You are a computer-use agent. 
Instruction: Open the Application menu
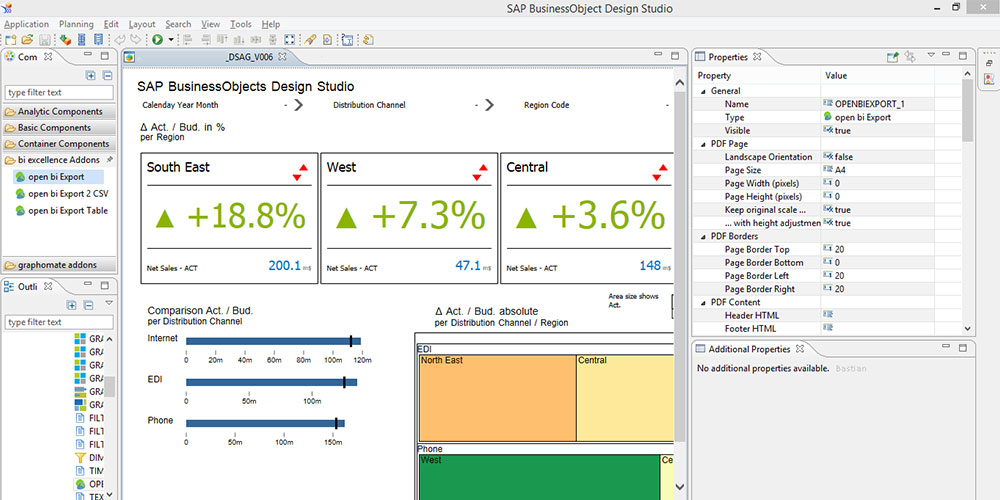point(27,24)
